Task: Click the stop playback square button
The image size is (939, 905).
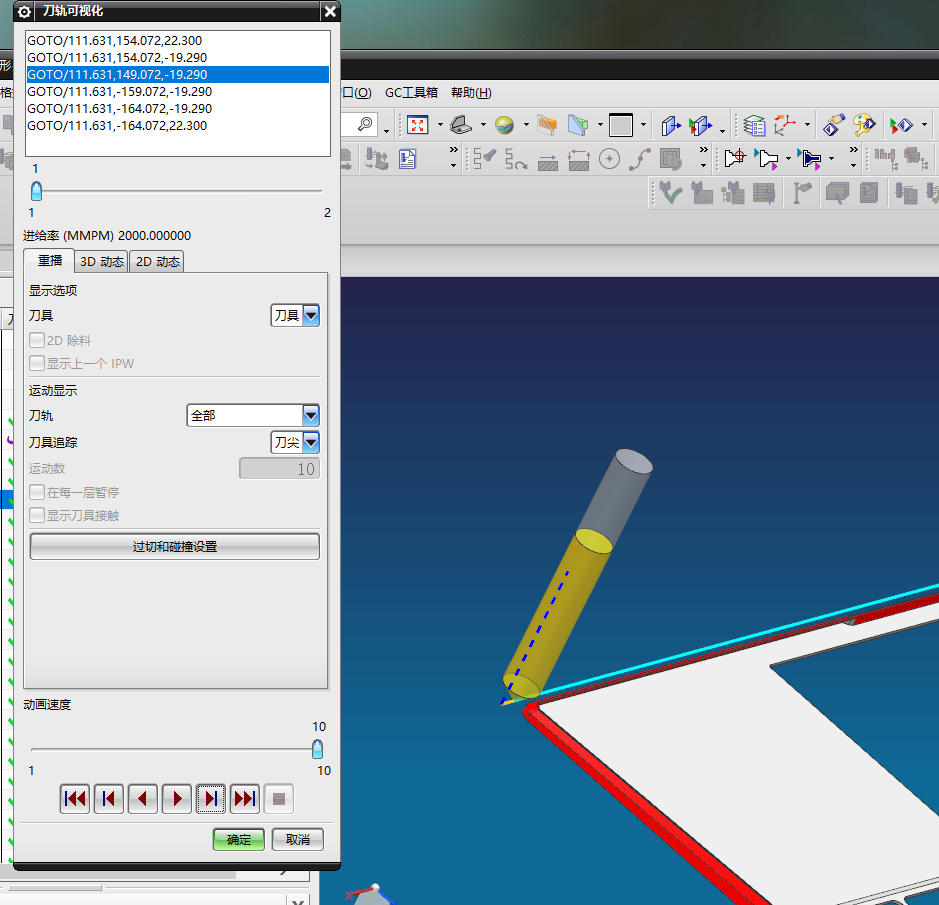Action: click(278, 798)
